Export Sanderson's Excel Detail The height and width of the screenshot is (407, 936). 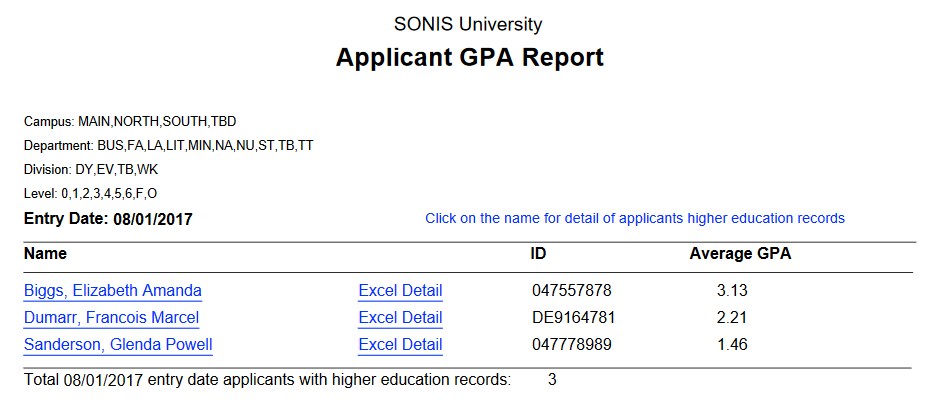tap(400, 345)
